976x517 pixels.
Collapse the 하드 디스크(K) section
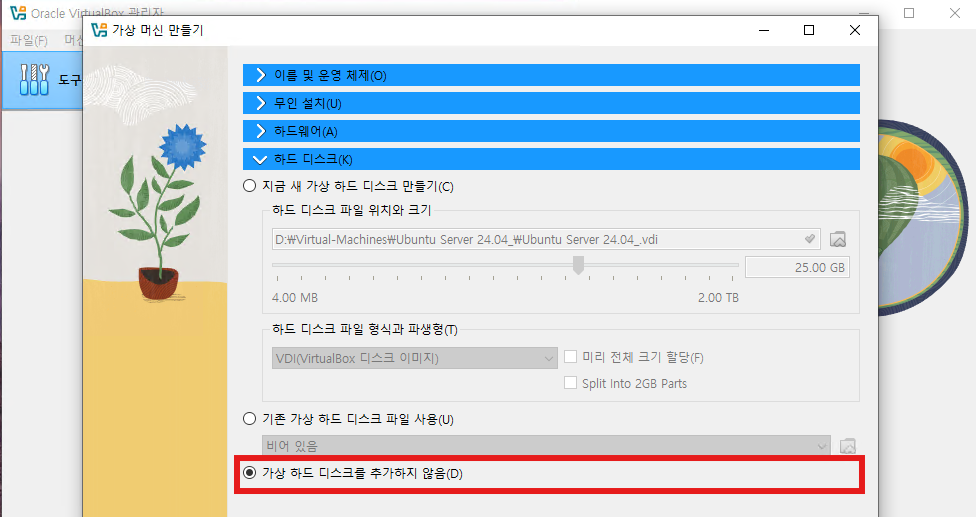click(x=551, y=159)
